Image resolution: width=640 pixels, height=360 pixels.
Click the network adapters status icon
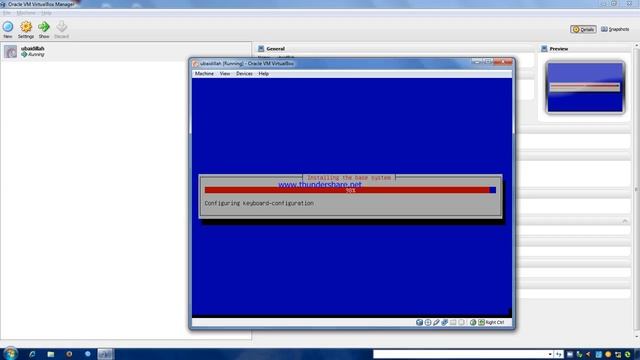(444, 322)
